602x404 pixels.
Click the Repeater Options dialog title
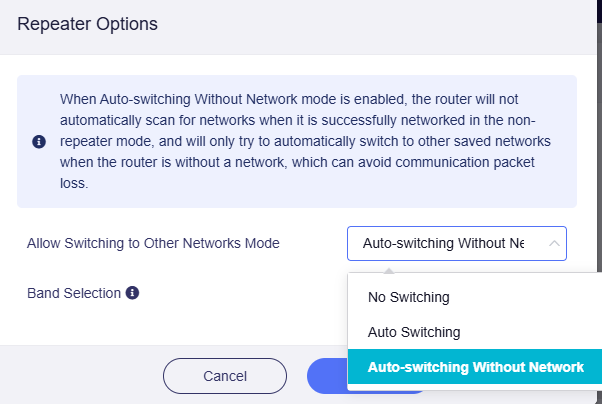[88, 24]
